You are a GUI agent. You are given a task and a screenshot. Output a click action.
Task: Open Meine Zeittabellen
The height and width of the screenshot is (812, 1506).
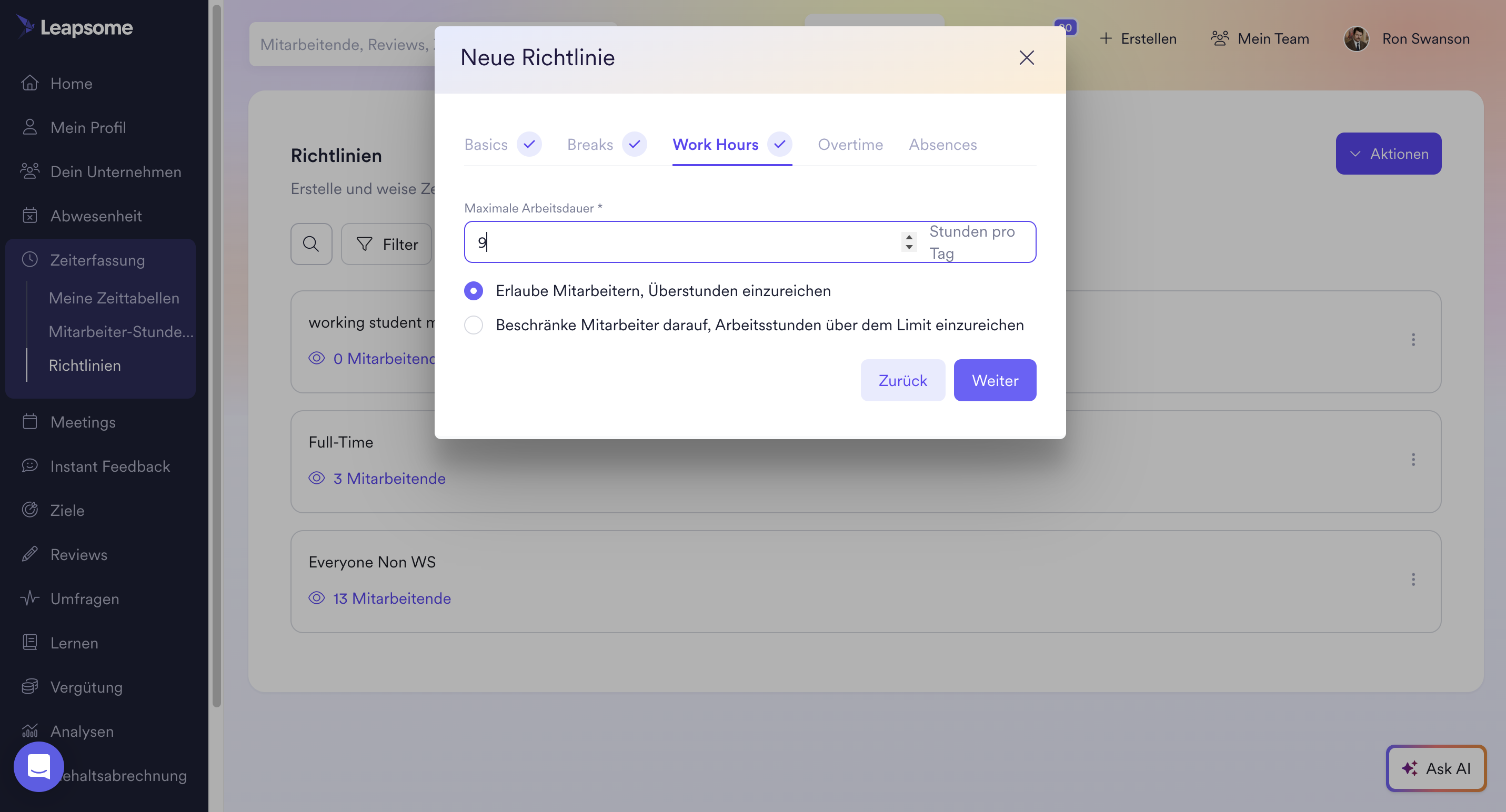[114, 298]
